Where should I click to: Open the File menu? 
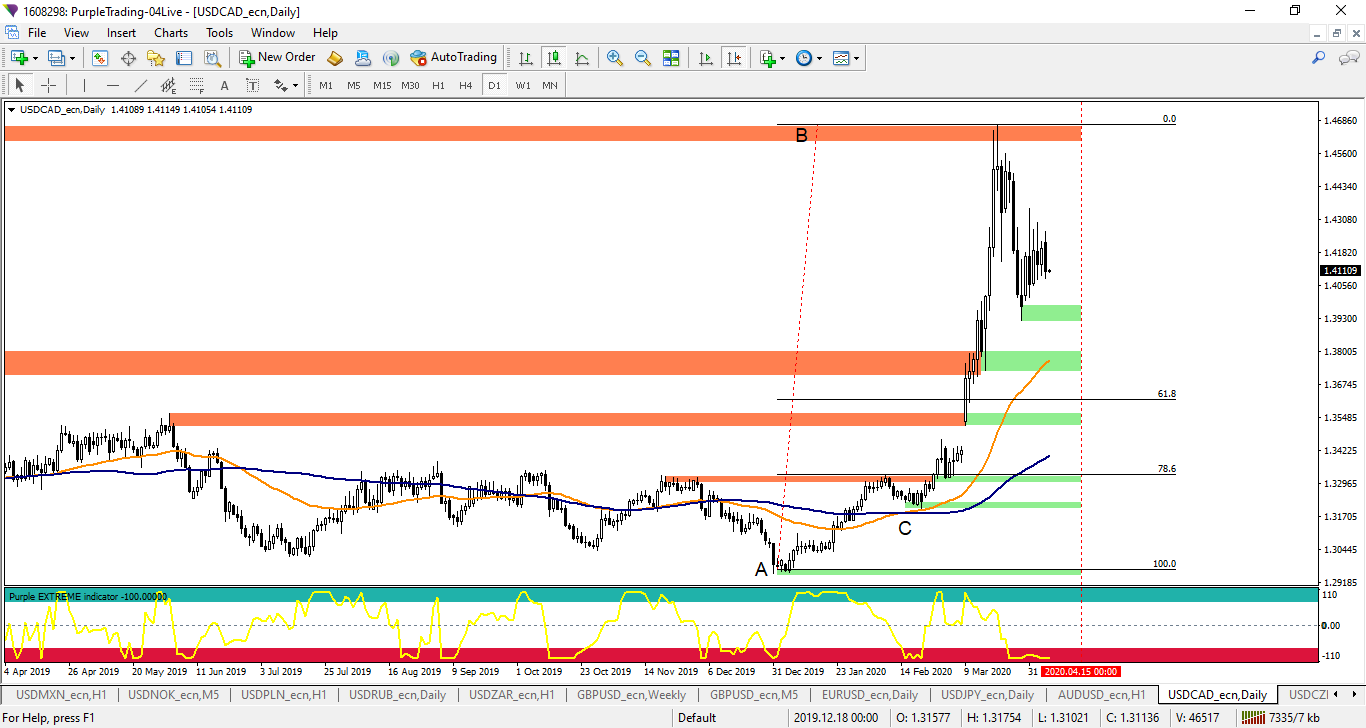[x=37, y=33]
